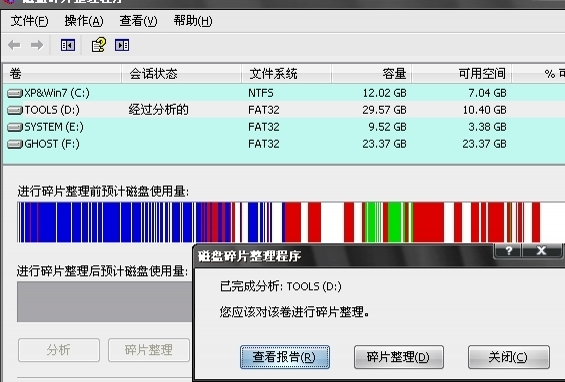565x382 pixels.
Task: Click the pre-defragmentation disk usage bar
Action: tap(291, 222)
